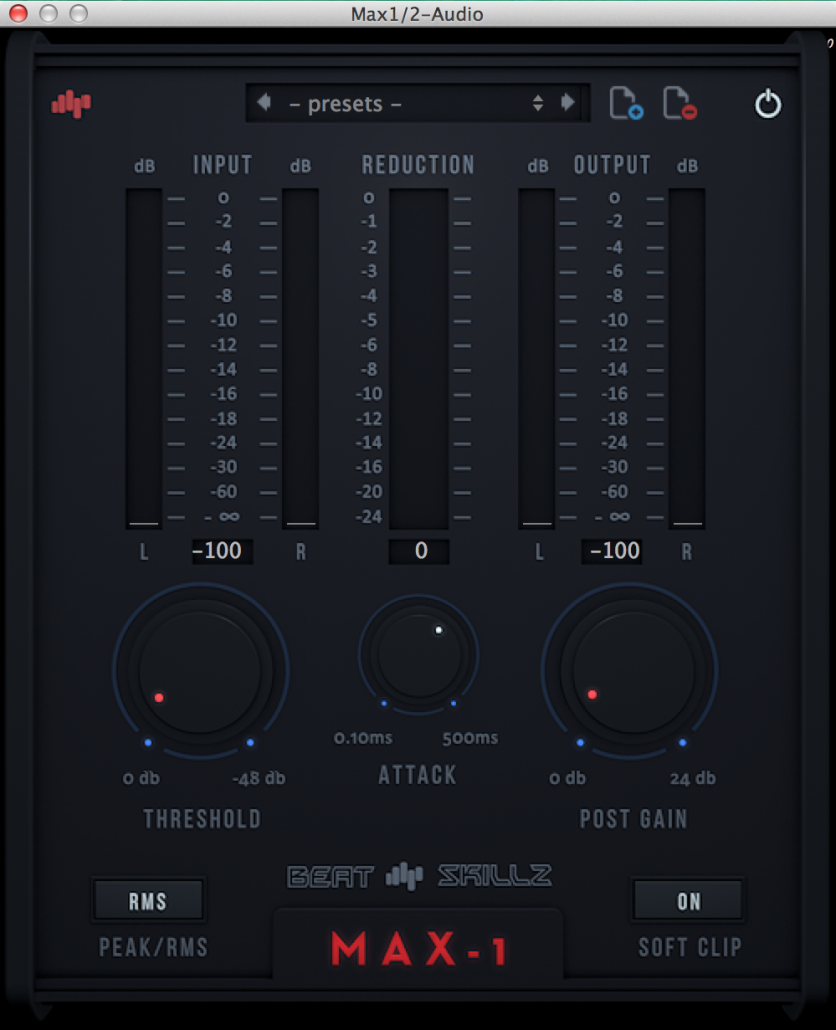Click the input left channel meter

144,359
